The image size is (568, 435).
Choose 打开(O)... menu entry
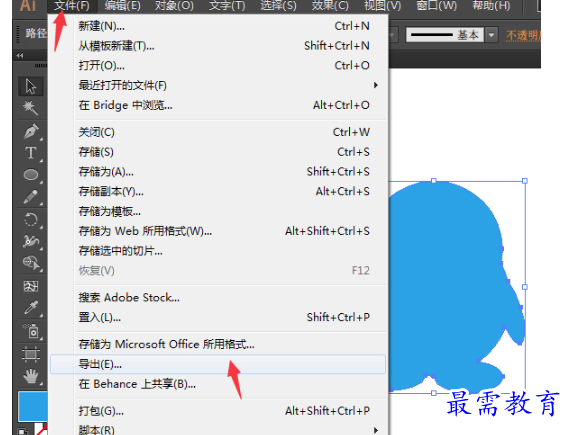pyautogui.click(x=218, y=66)
